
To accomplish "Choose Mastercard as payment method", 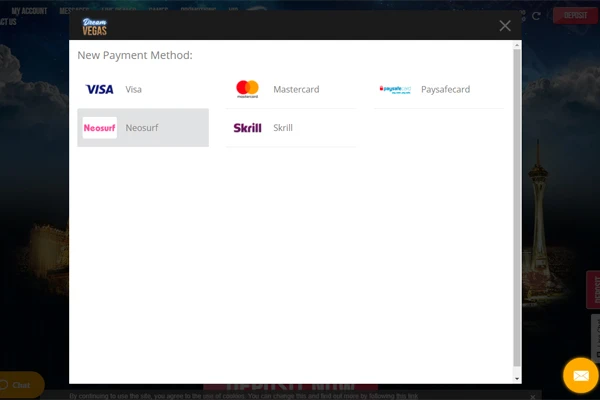I will [x=291, y=89].
